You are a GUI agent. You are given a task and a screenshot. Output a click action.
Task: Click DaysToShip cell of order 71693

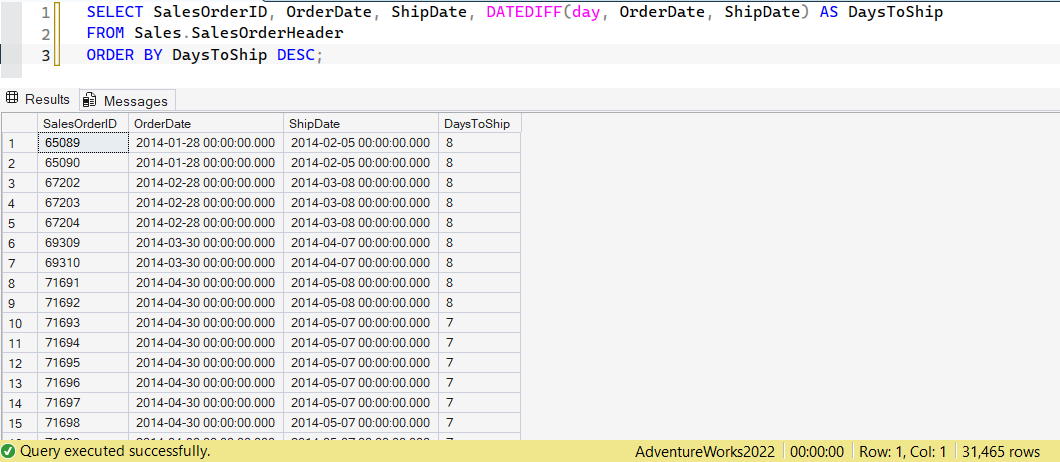click(x=479, y=323)
